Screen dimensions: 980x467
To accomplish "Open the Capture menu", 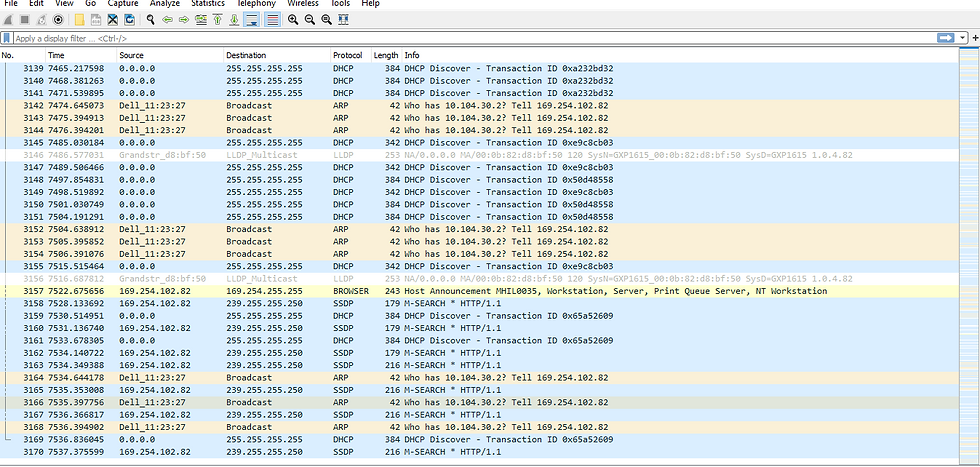I will click(x=122, y=4).
